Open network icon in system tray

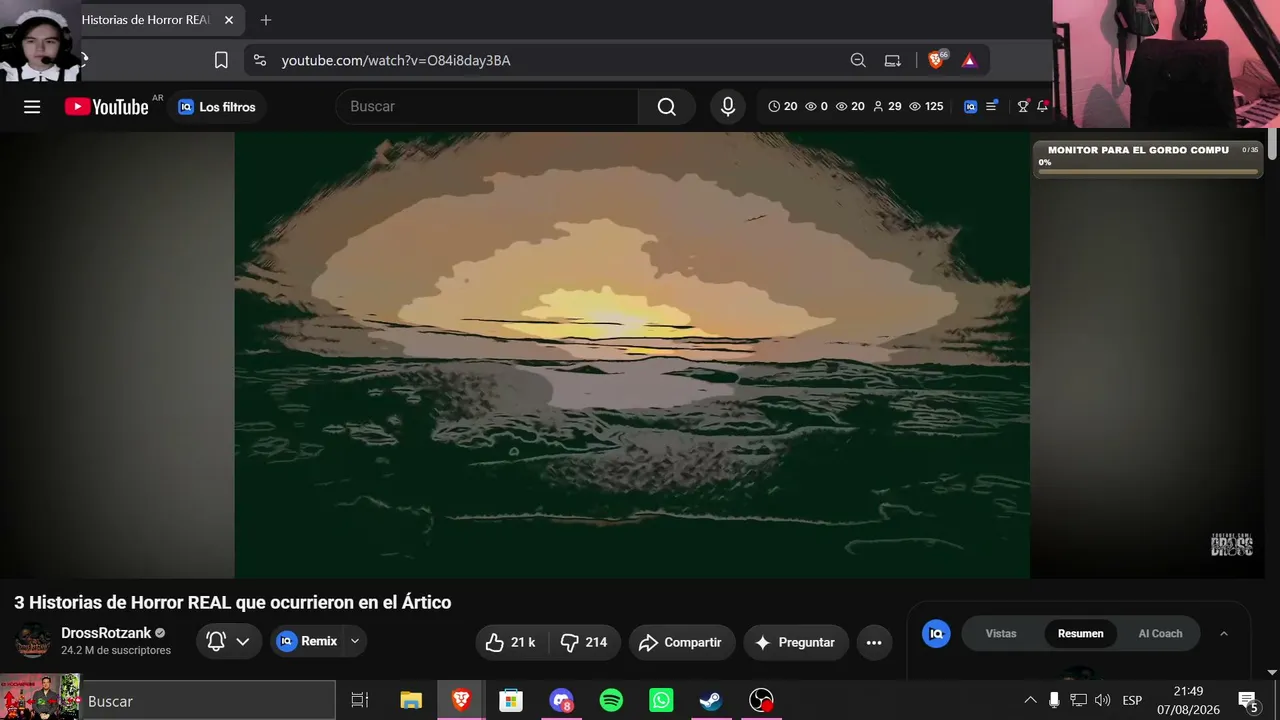pos(1078,700)
